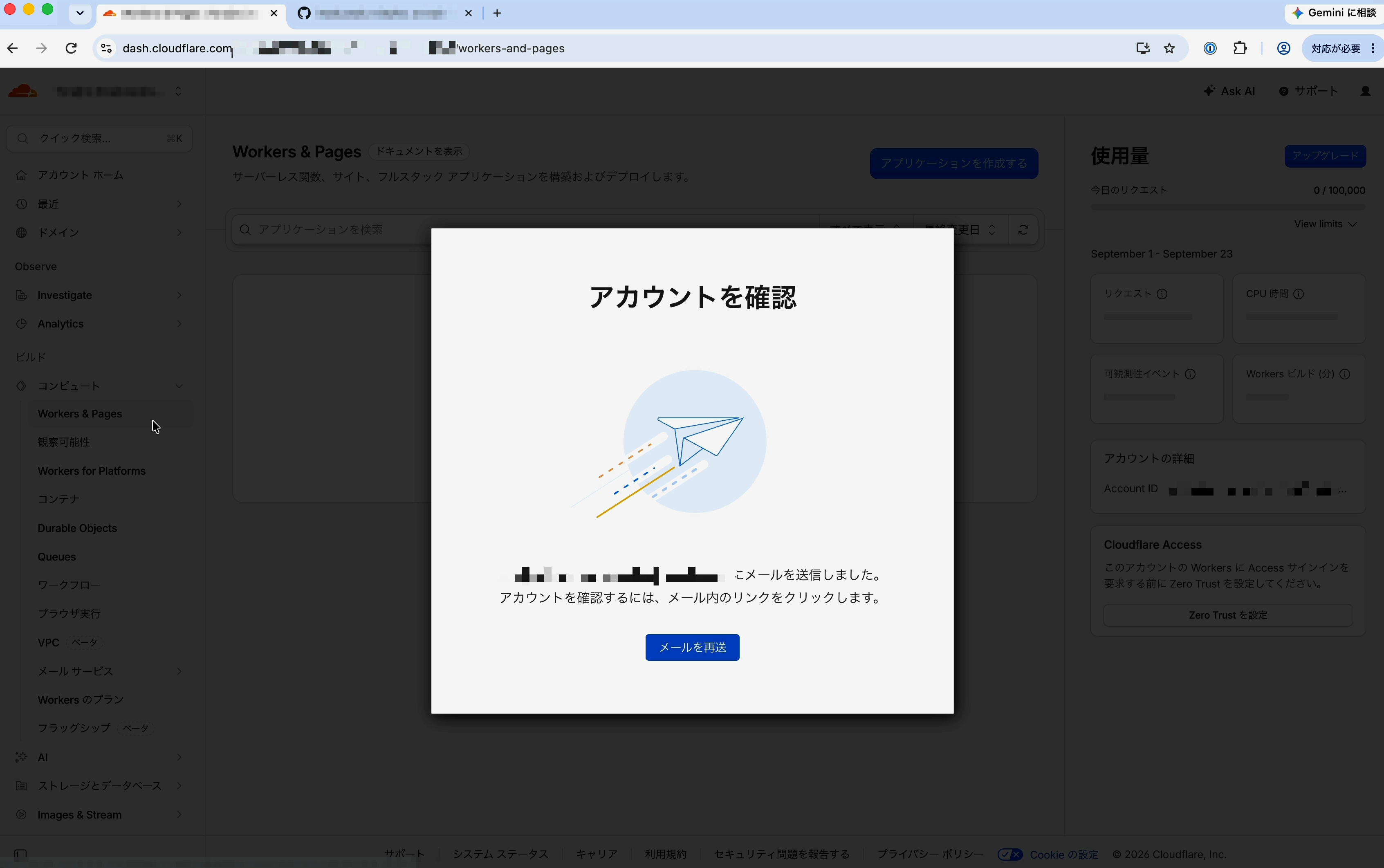This screenshot has width=1384, height=868.
Task: Open the site information icon in the address bar
Action: pos(107,48)
